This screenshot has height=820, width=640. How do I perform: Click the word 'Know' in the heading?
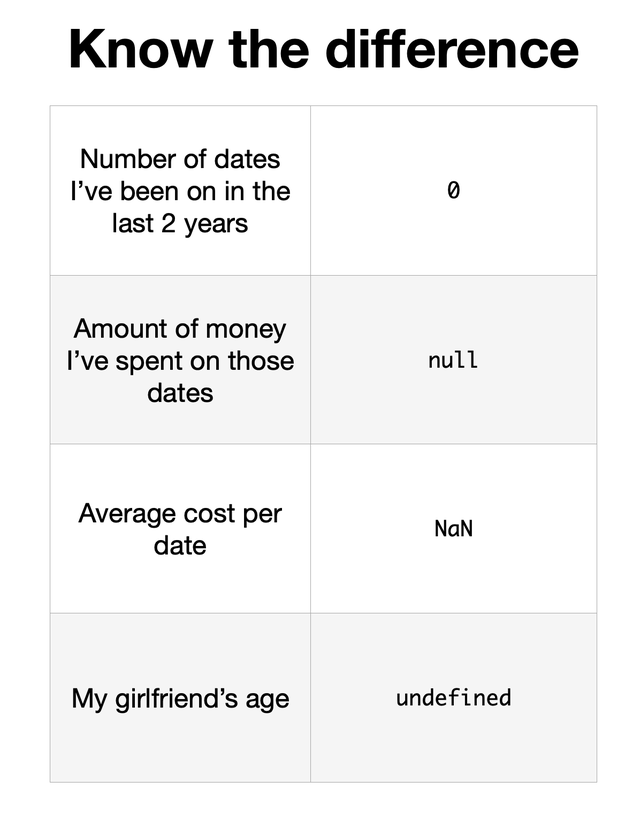click(x=140, y=49)
